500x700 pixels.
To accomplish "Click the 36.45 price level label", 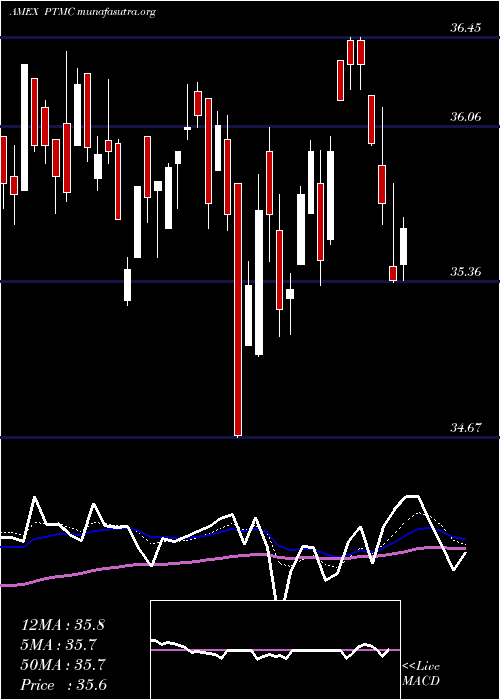I will pos(465,28).
